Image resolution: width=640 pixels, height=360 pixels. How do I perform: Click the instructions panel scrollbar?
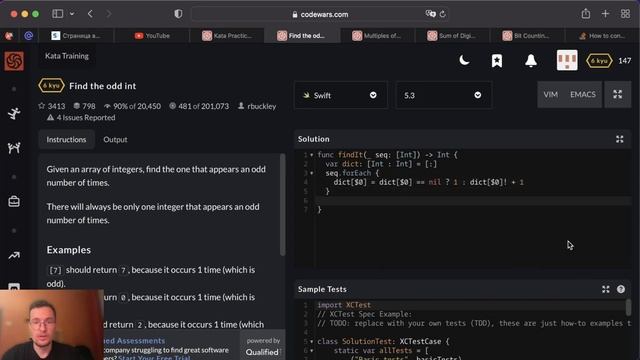click(282, 205)
